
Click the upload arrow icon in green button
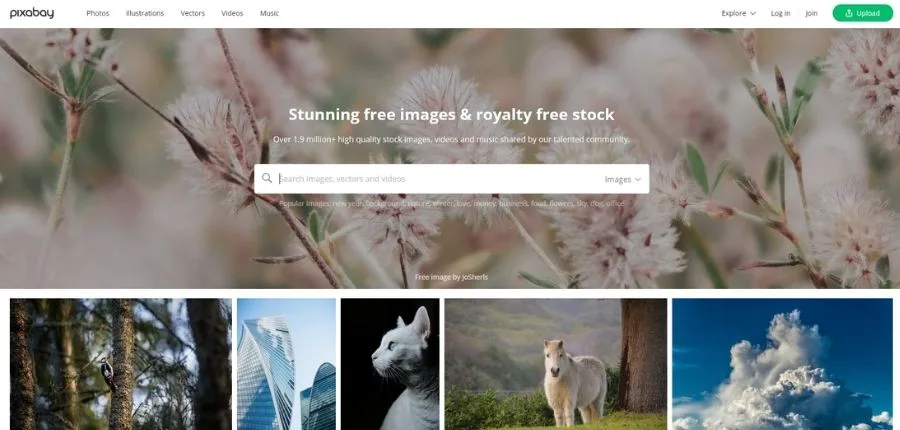pyautogui.click(x=848, y=13)
